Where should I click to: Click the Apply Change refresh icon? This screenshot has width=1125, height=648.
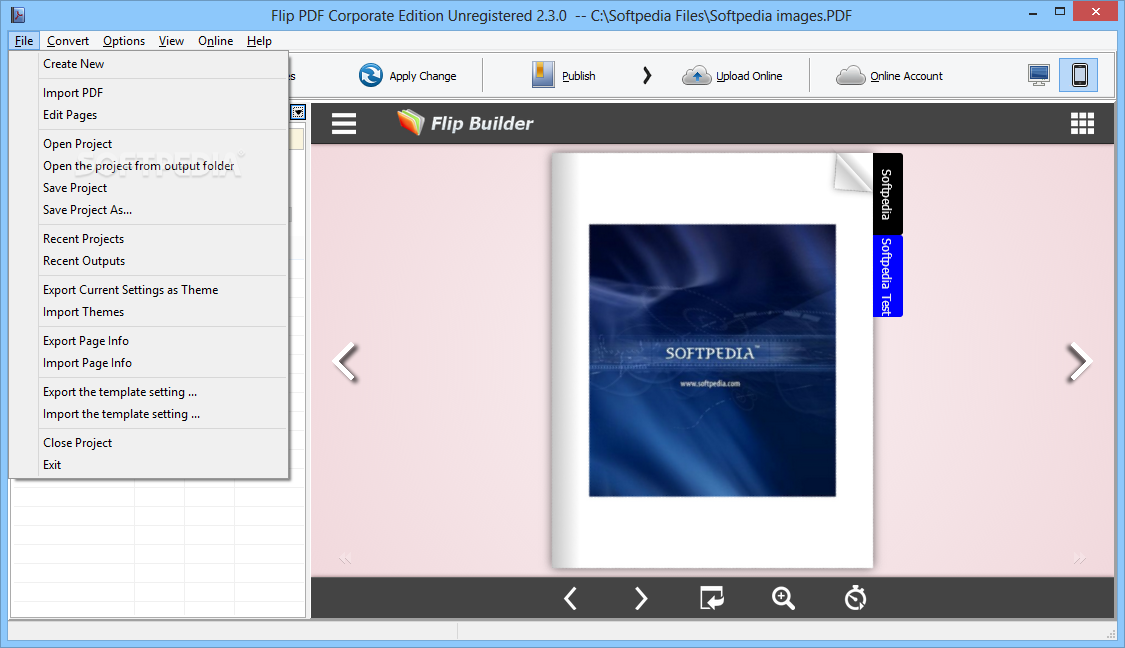370,75
